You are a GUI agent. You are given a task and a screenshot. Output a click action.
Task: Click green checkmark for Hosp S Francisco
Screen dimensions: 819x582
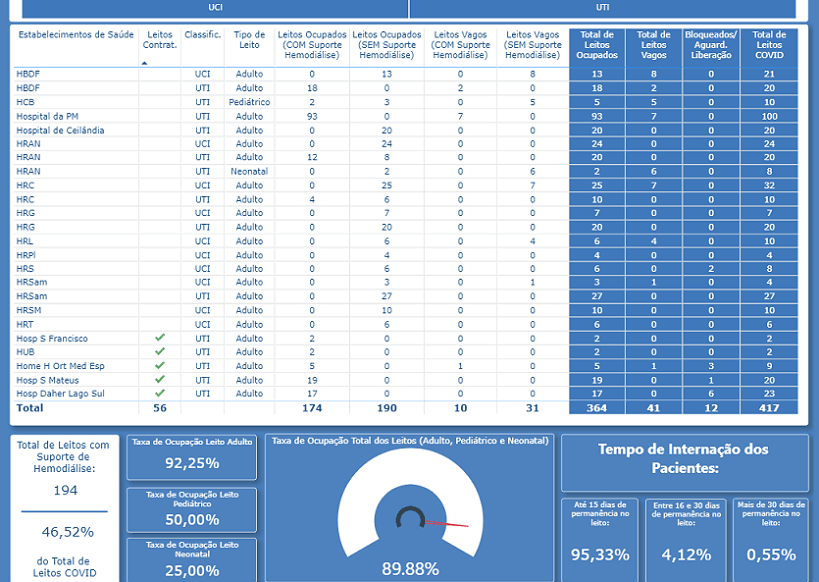(x=159, y=338)
